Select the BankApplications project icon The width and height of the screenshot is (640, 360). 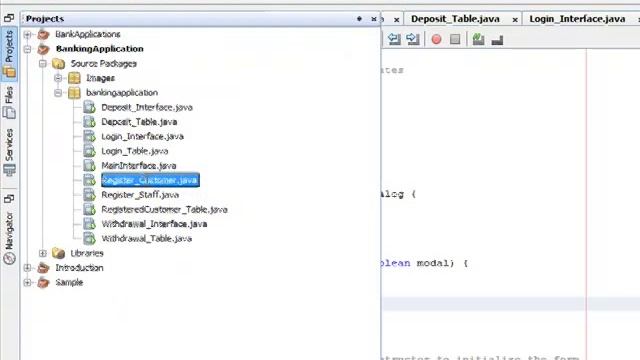[x=43, y=34]
